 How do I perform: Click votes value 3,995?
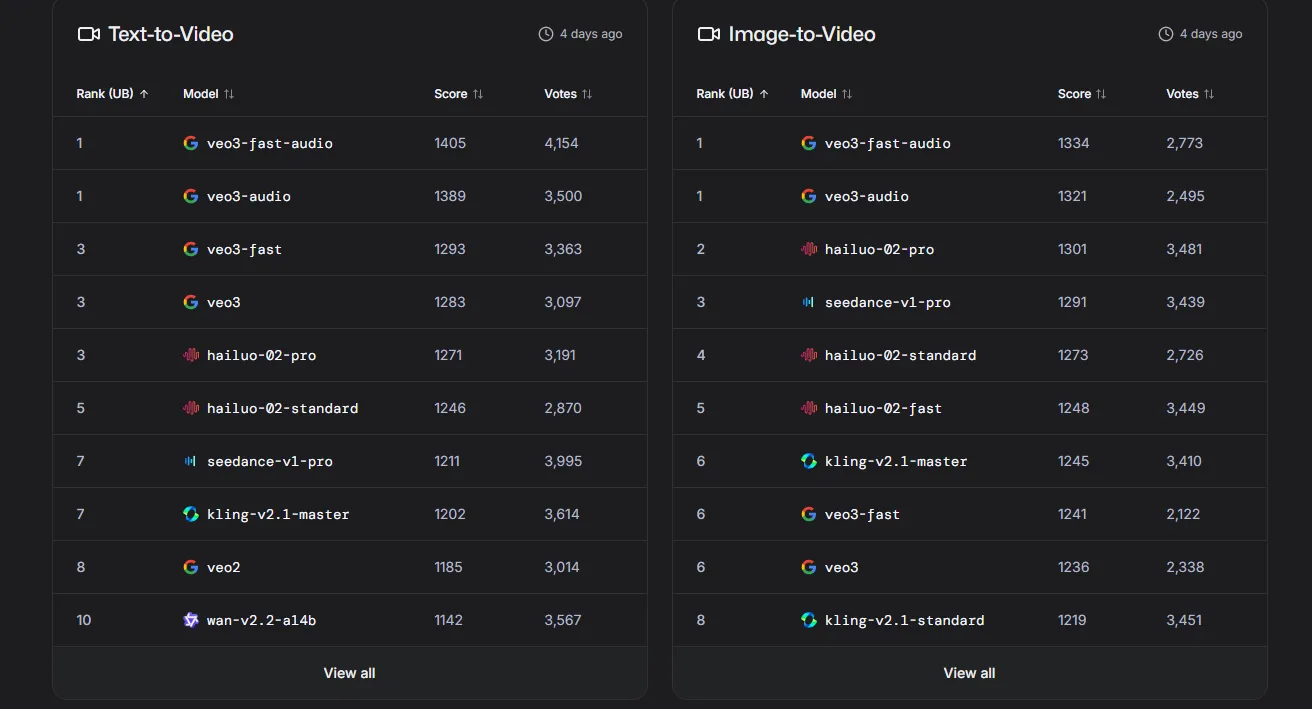pyautogui.click(x=563, y=461)
